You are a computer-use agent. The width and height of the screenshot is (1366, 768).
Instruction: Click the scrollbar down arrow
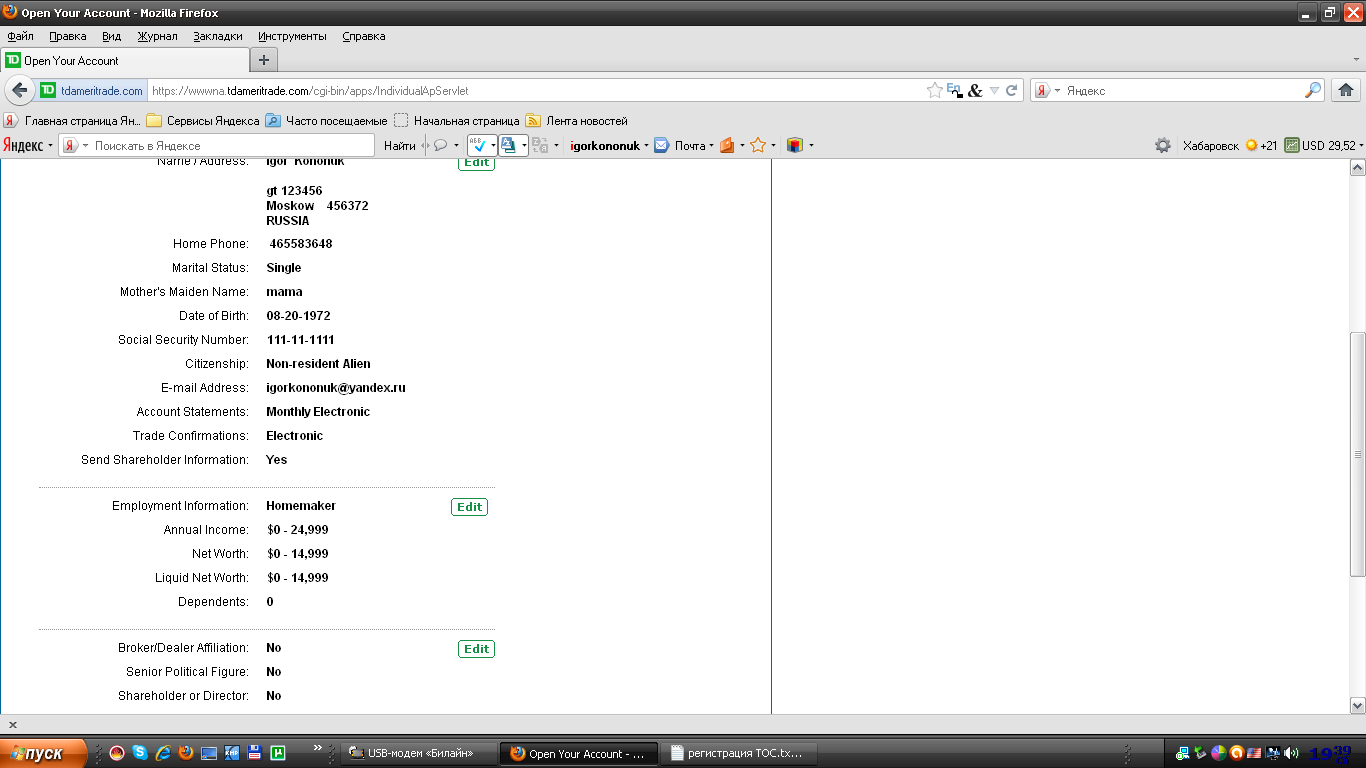pyautogui.click(x=1357, y=705)
